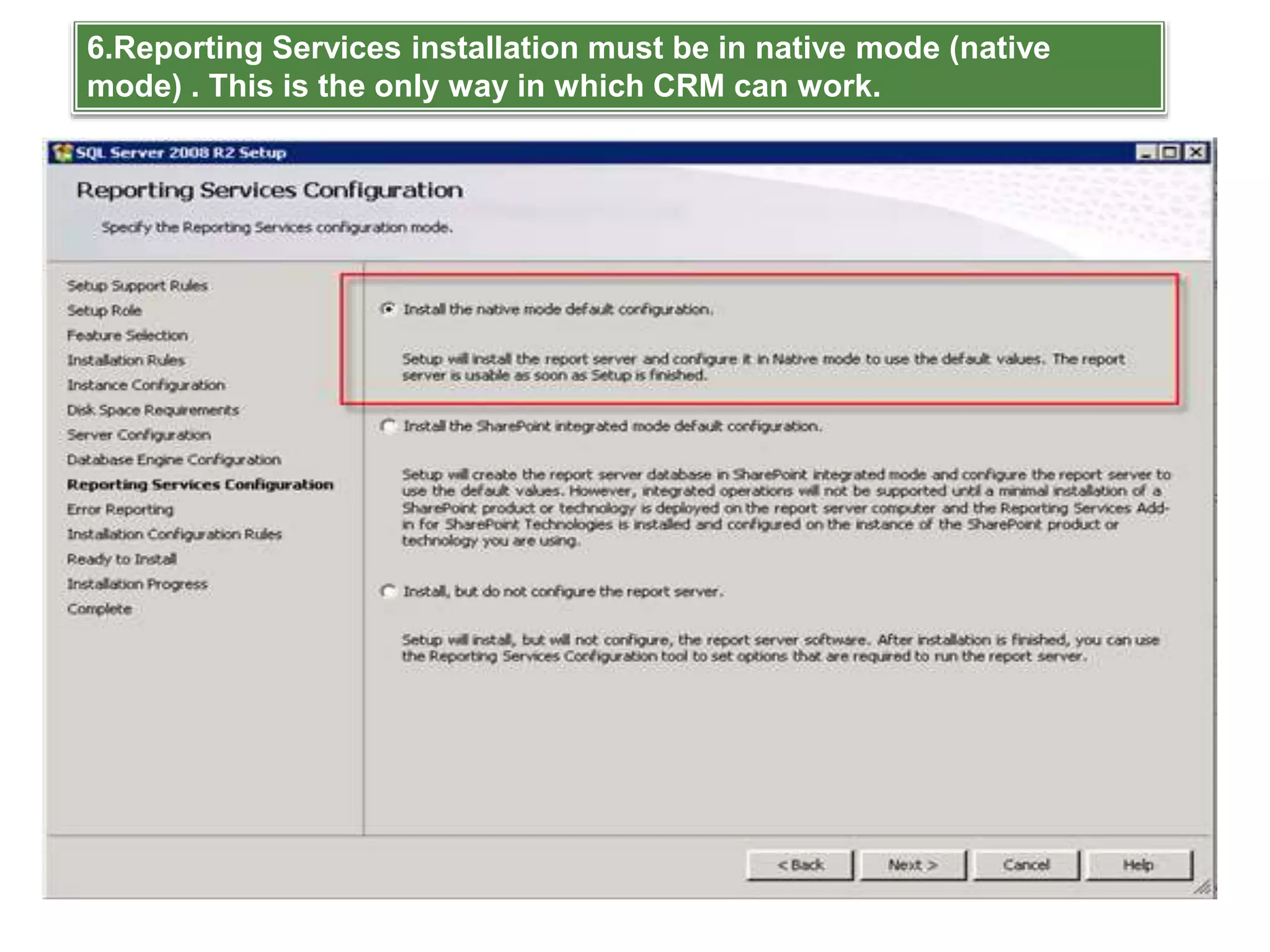Click Installation Rules step
The height and width of the screenshot is (952, 1270).
click(x=126, y=360)
